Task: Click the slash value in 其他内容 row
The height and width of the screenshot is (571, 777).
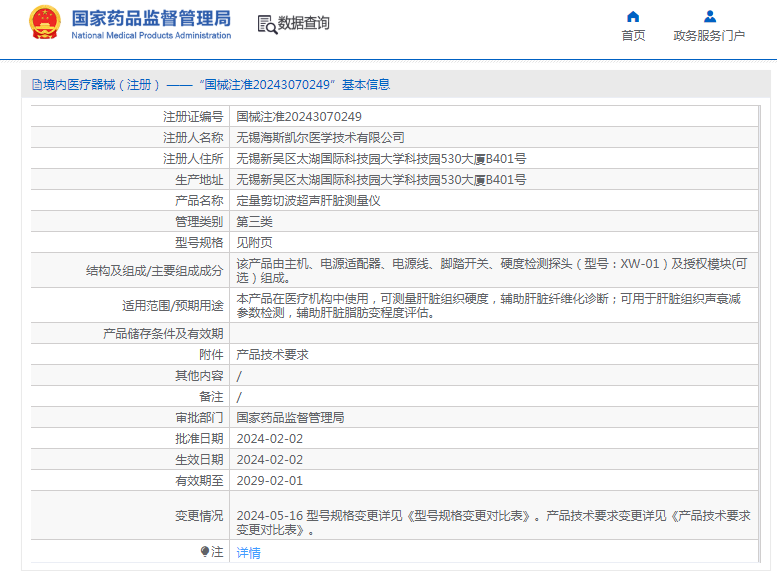Action: pos(239,377)
